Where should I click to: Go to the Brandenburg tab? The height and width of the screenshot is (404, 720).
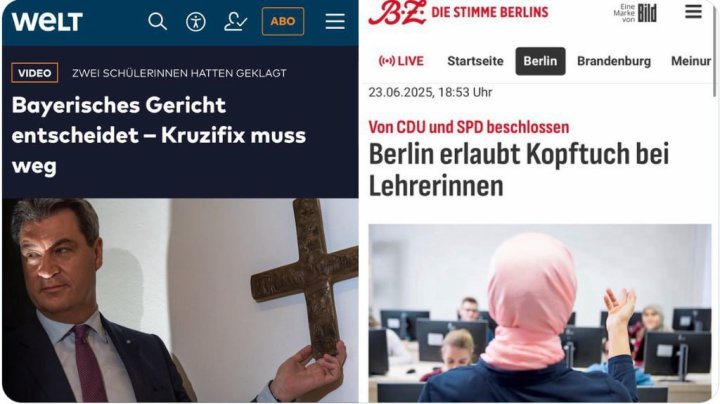coord(614,61)
